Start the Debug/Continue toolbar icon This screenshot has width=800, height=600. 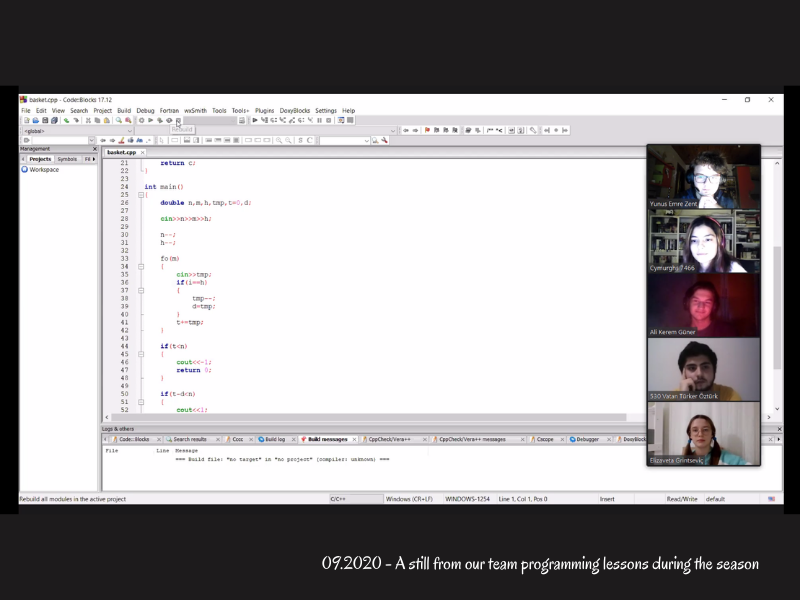[255, 120]
